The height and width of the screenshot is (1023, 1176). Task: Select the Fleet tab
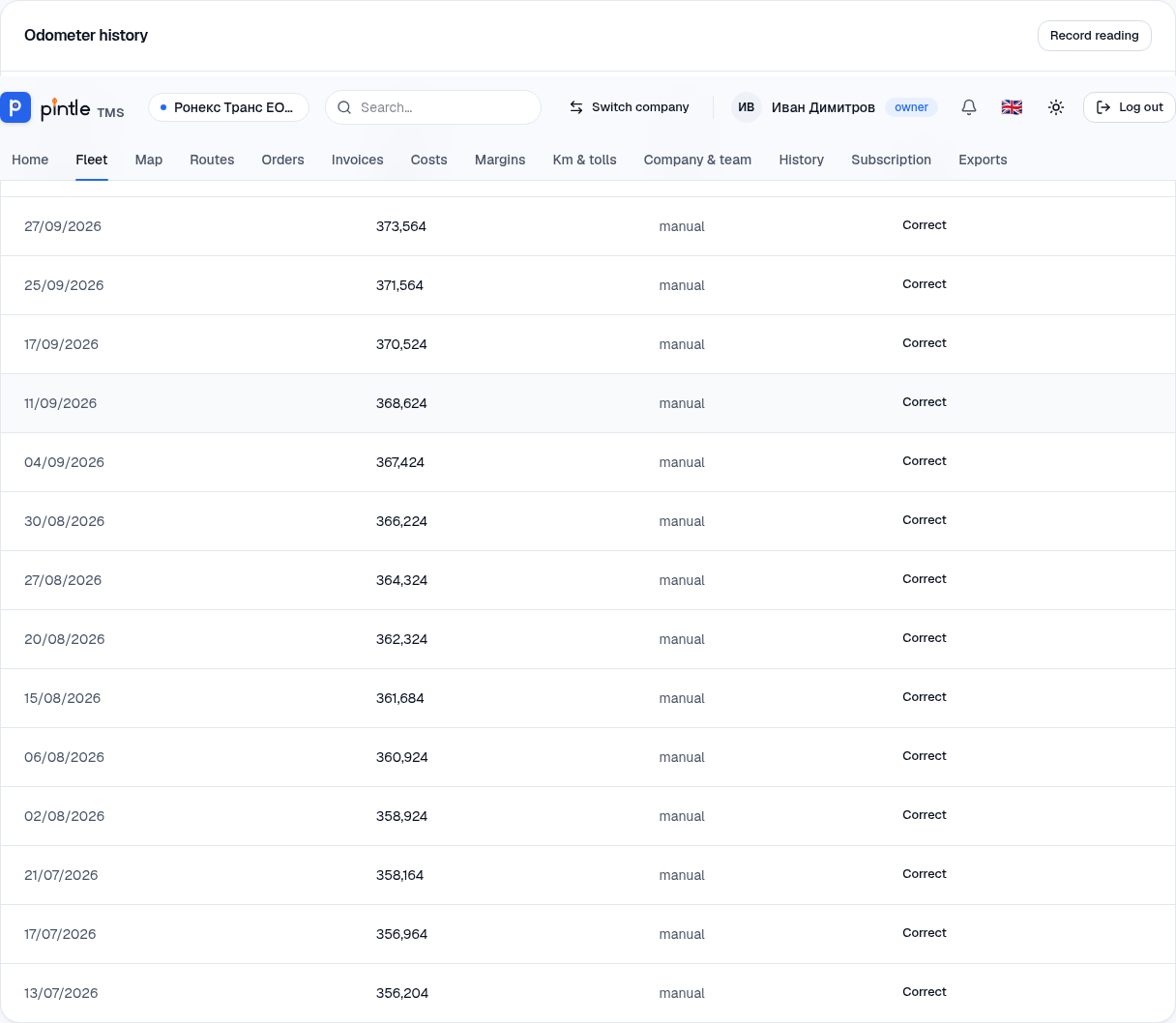coord(92,160)
